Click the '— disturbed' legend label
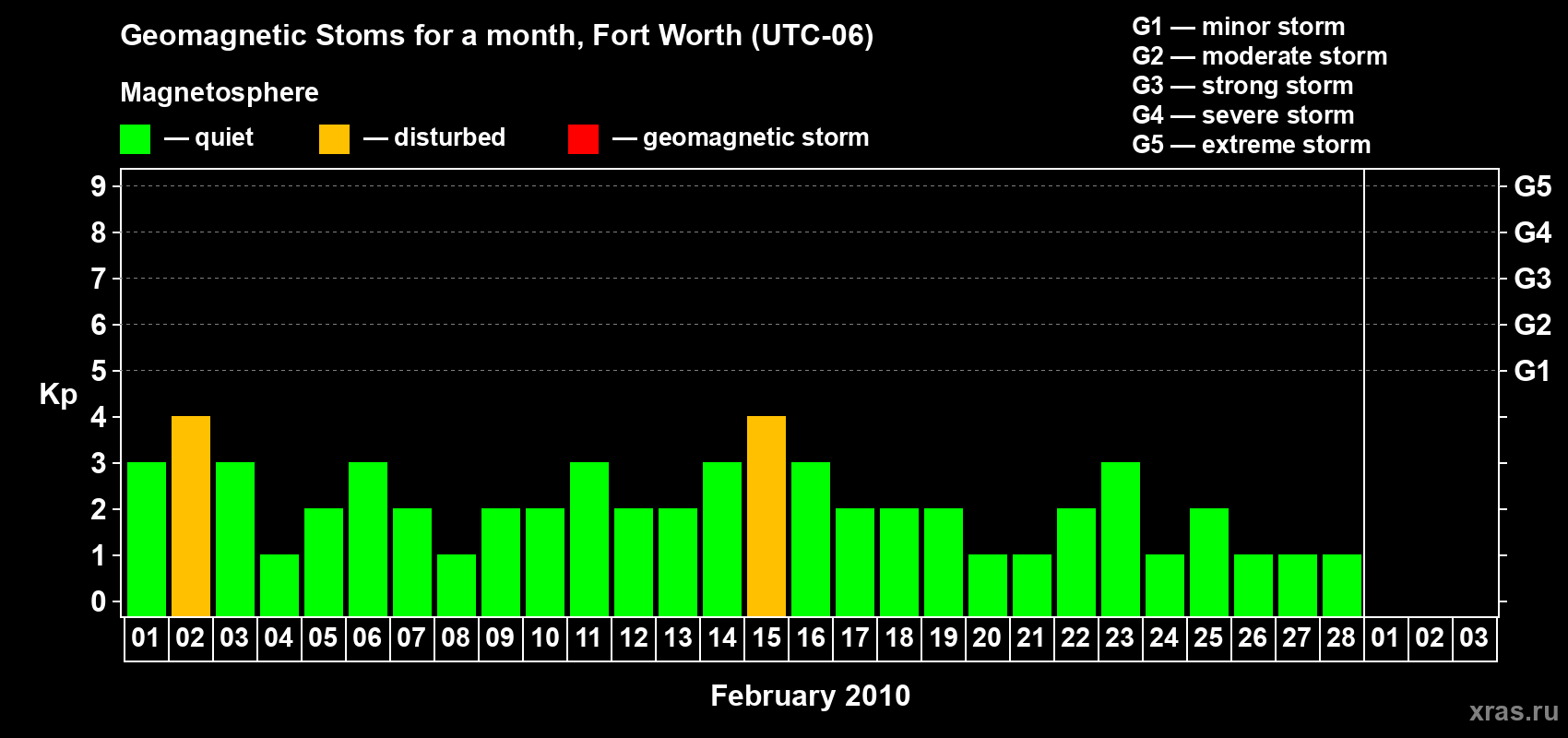Image resolution: width=1568 pixels, height=738 pixels. click(434, 137)
